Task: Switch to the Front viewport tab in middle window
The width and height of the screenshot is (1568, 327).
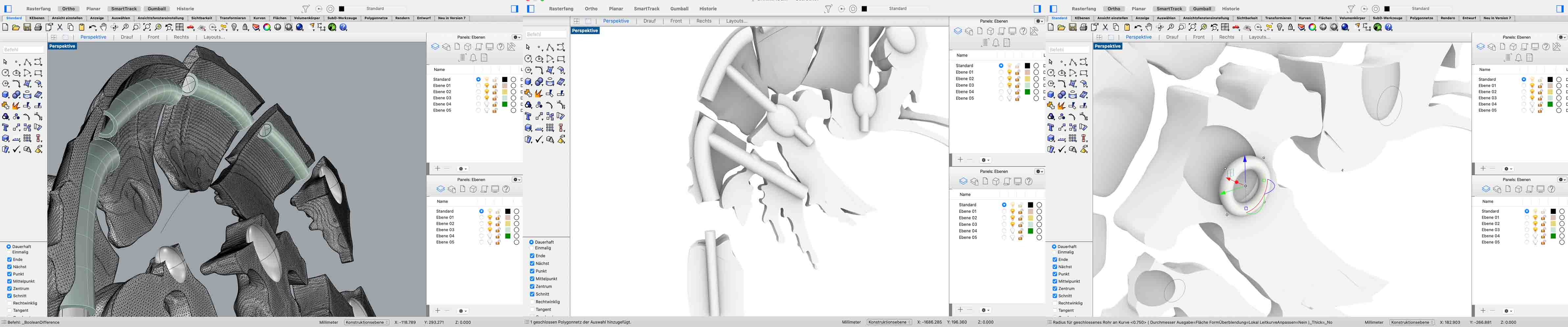Action: click(676, 21)
